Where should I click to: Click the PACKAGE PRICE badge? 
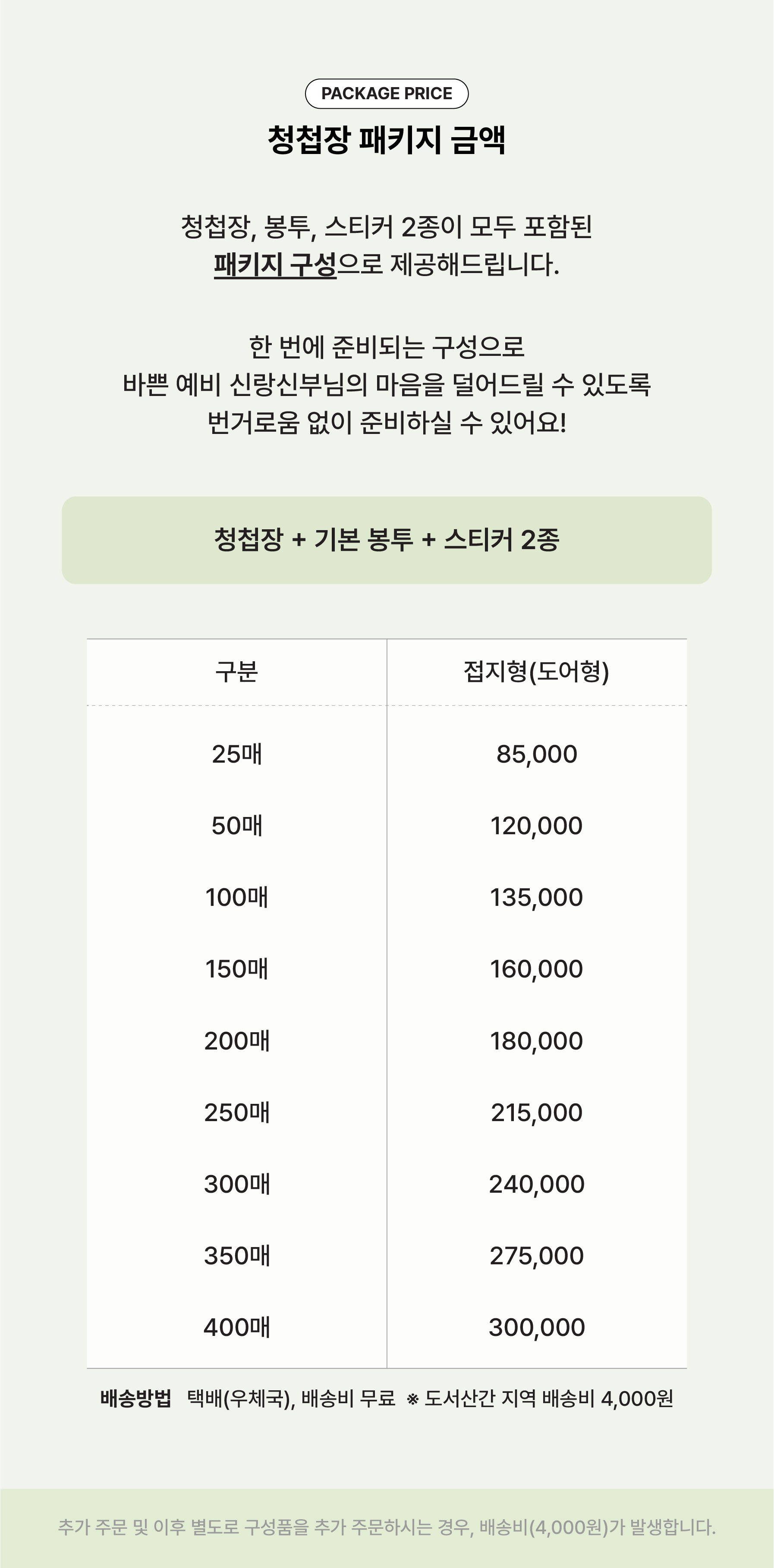tap(387, 94)
